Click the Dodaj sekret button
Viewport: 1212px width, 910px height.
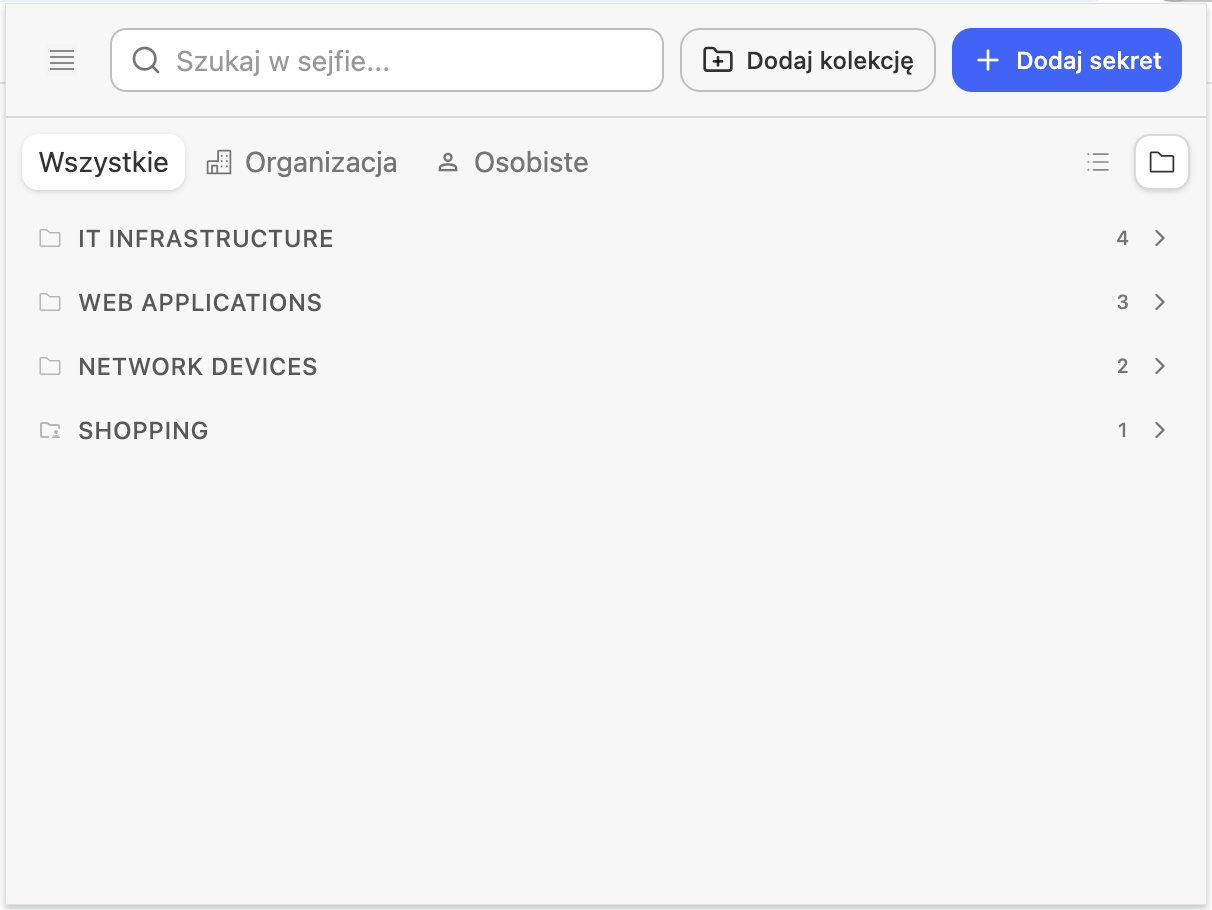[1067, 60]
